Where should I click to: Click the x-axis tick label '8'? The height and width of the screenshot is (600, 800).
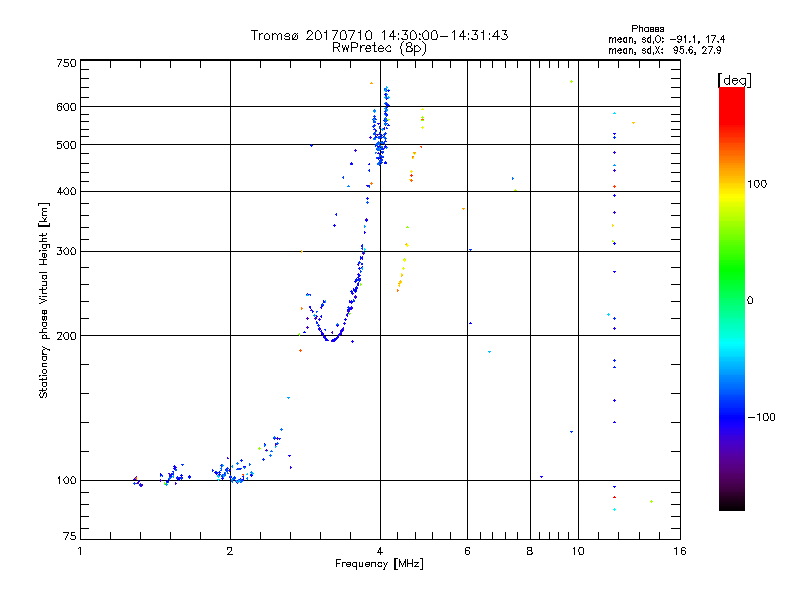530,551
